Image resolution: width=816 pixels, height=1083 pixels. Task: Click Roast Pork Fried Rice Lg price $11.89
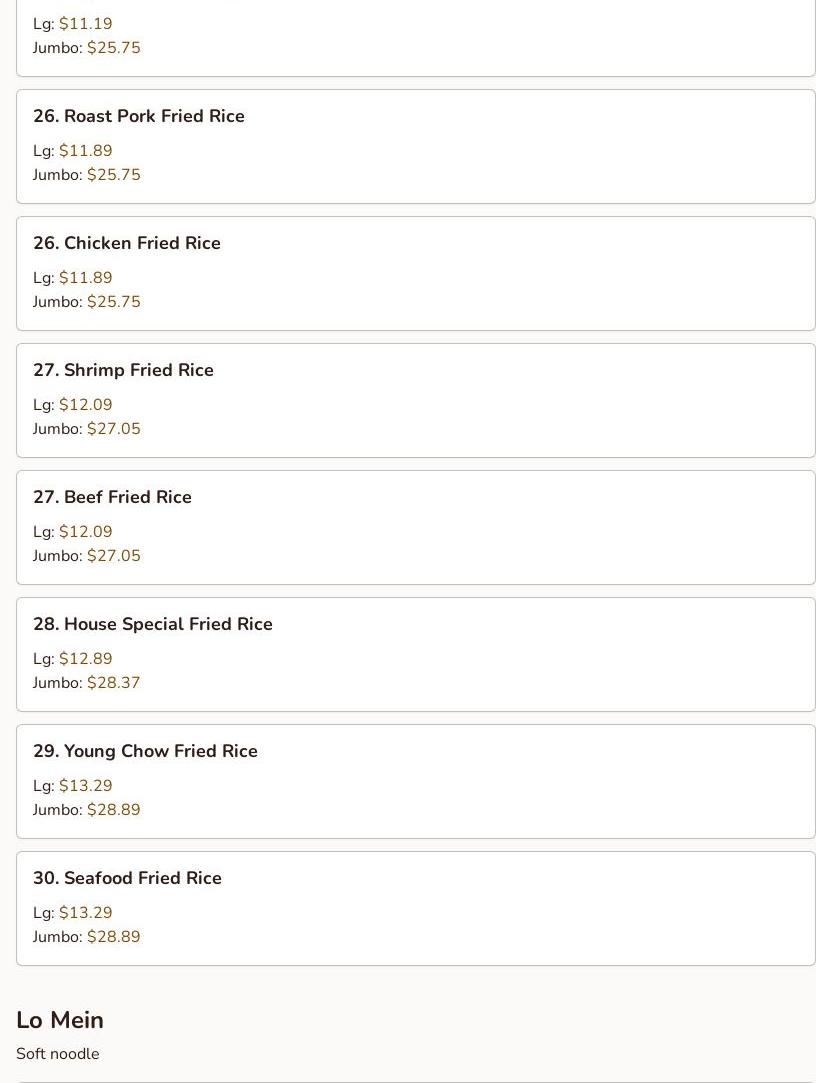(86, 151)
